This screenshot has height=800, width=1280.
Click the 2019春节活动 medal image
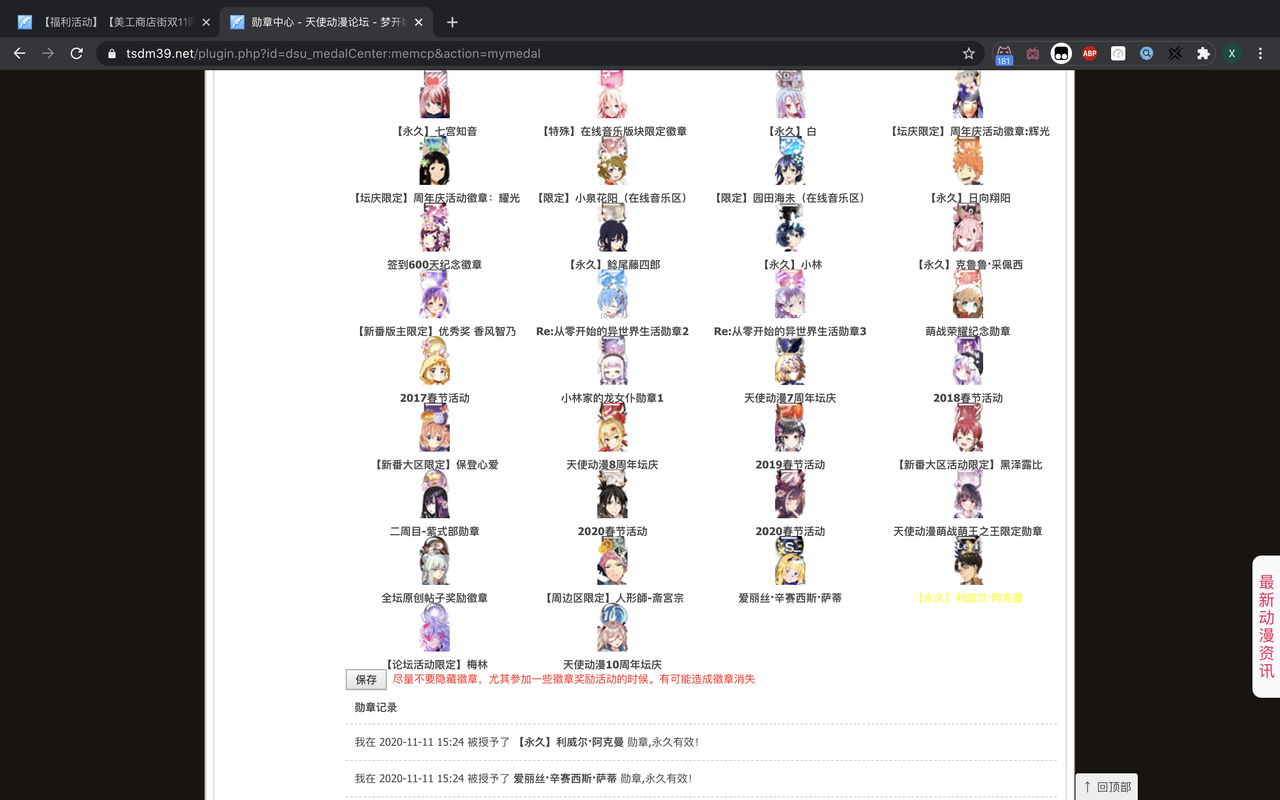(x=790, y=428)
